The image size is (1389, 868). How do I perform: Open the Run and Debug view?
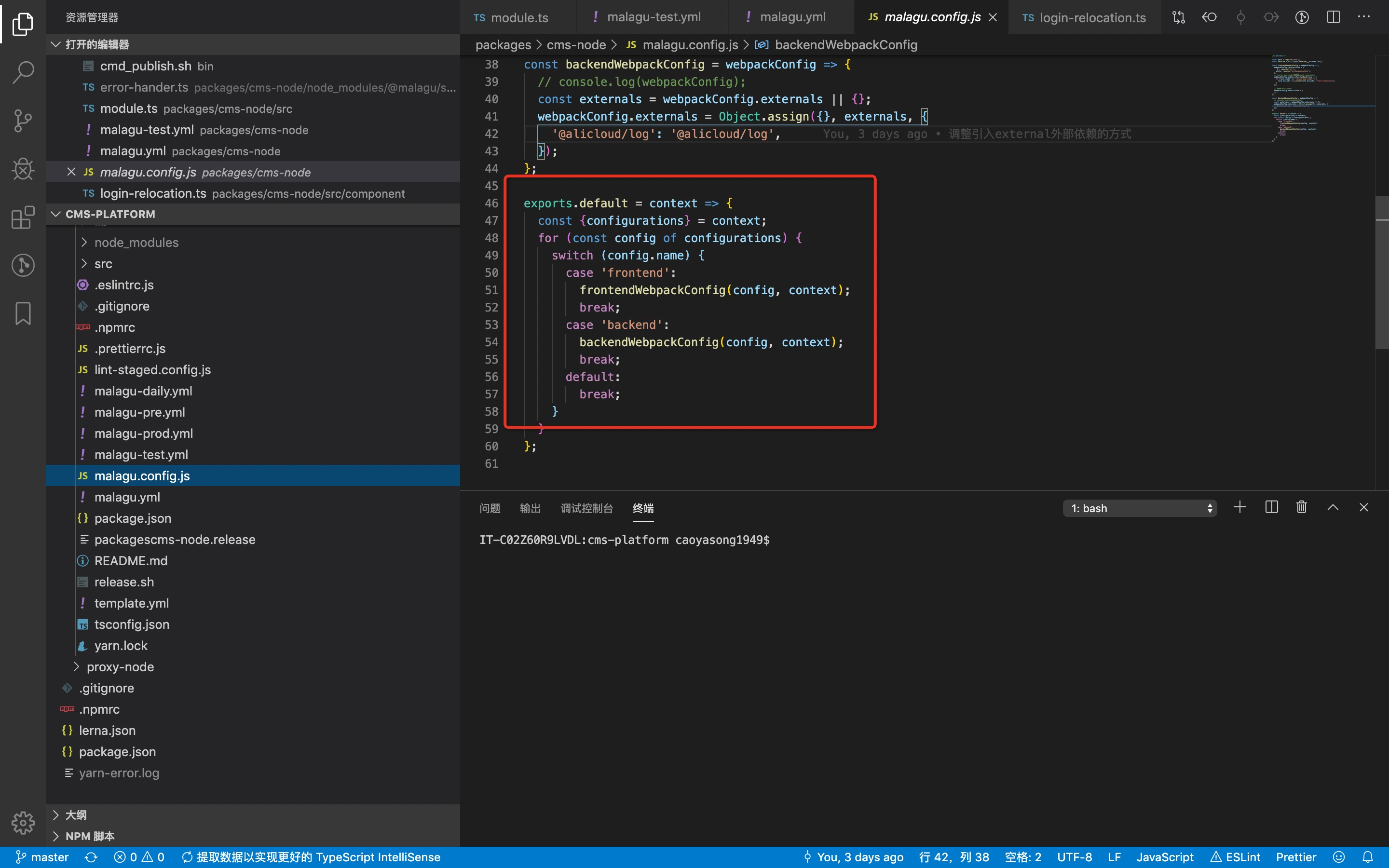(x=23, y=169)
